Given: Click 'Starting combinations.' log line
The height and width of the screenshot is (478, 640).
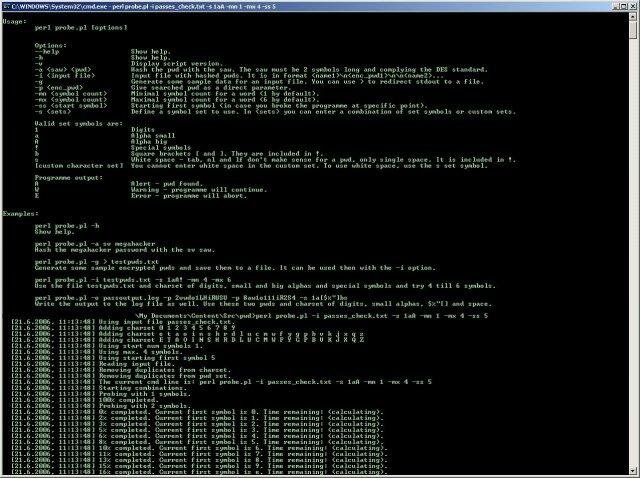Looking at the screenshot, I should (99, 388).
